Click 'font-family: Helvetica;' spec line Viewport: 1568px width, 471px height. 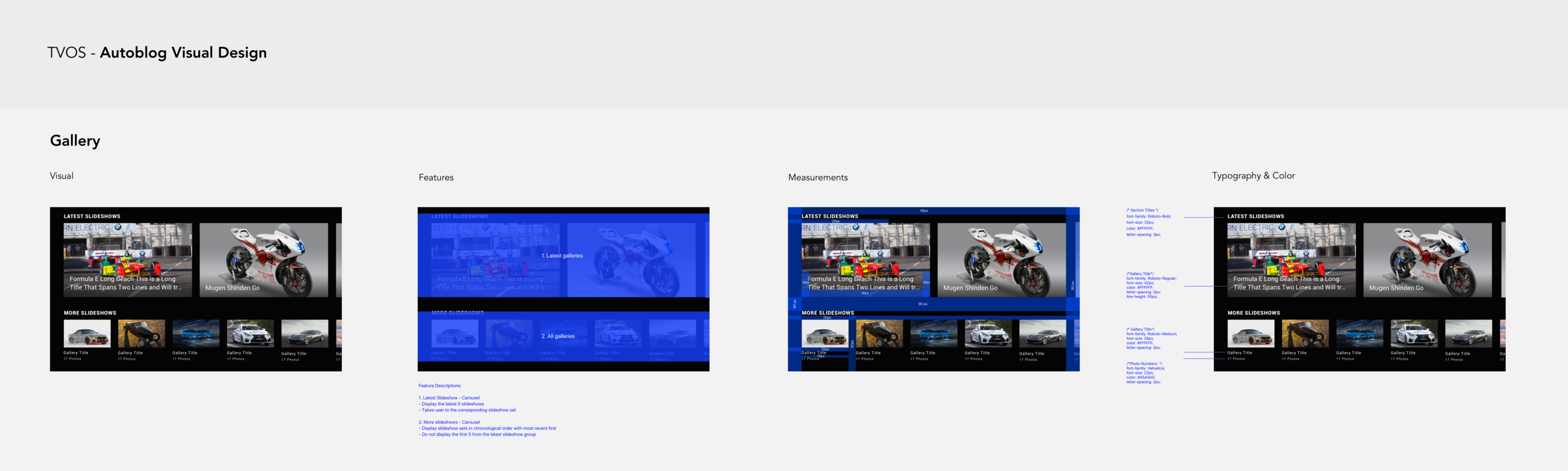coord(1145,368)
